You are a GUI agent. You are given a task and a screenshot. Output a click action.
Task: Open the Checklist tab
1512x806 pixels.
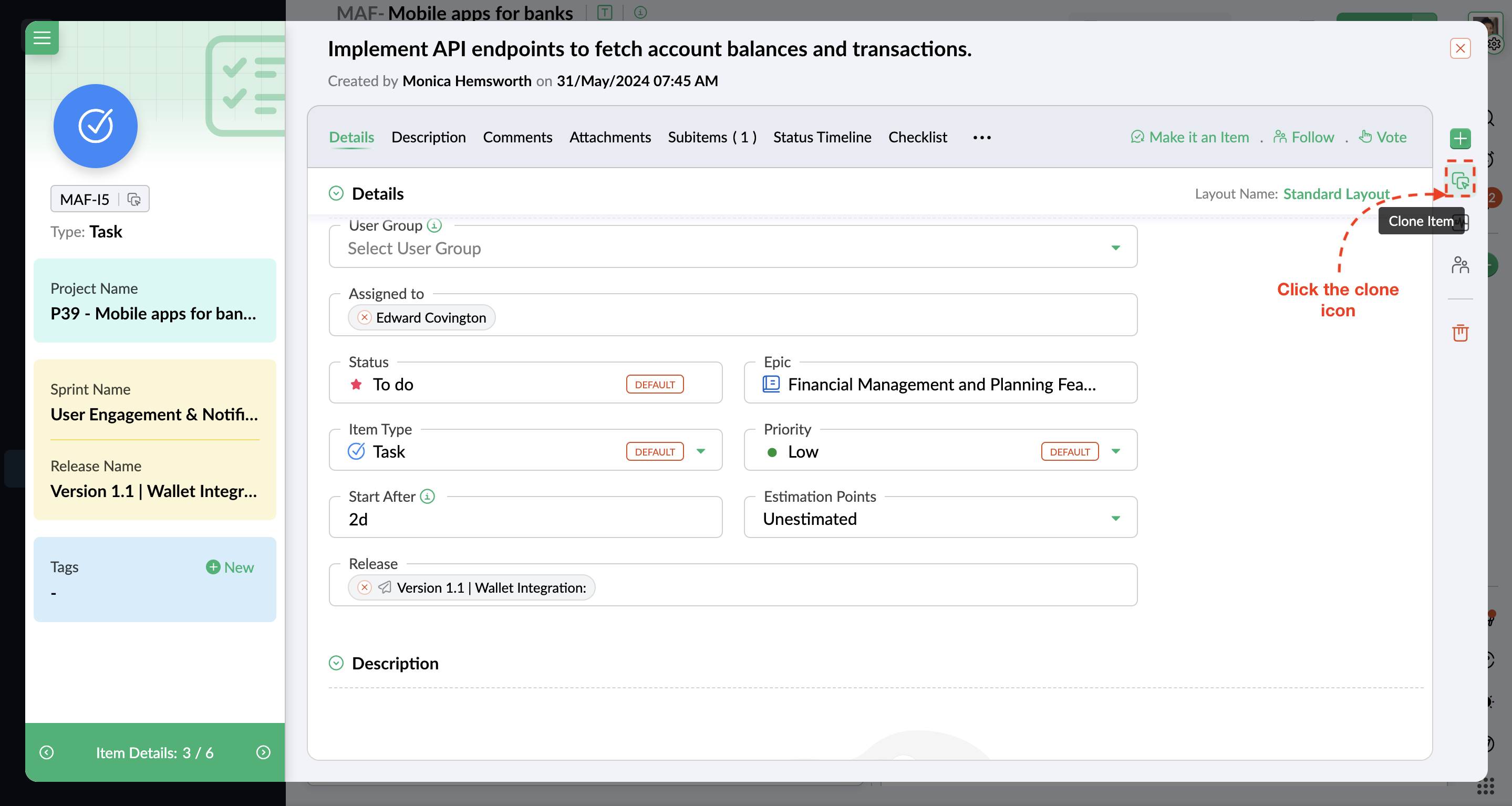click(x=917, y=137)
